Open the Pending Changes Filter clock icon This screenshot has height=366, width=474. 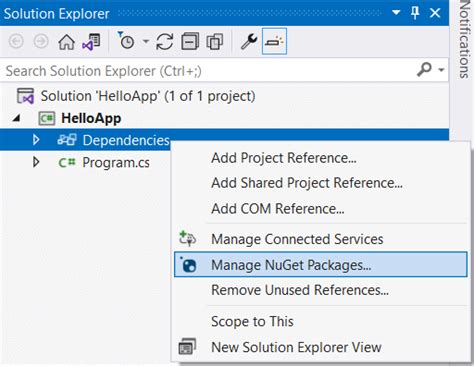click(x=126, y=41)
